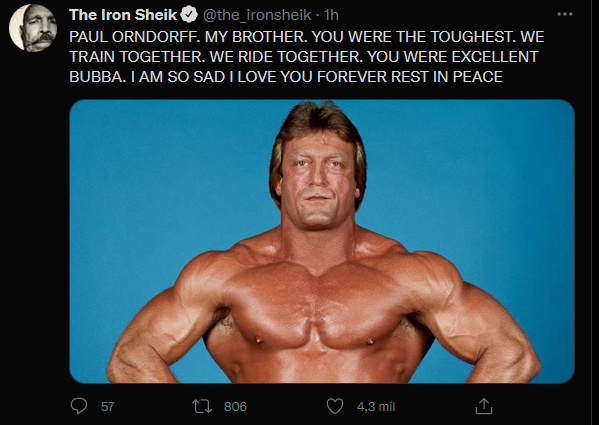This screenshot has width=599, height=425.
Task: Open the three-dot more options menu
Action: click(x=565, y=15)
